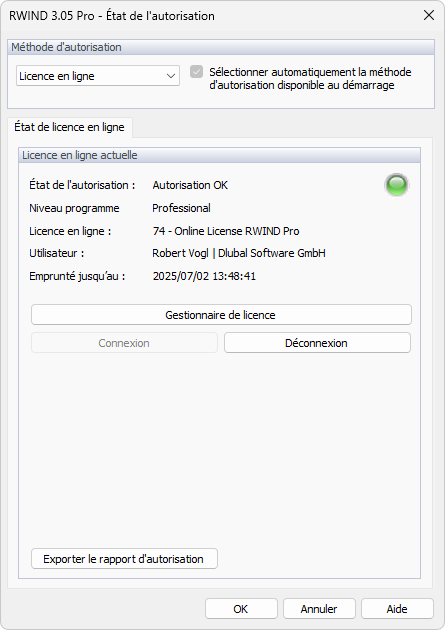Click the Connexion button
The width and height of the screenshot is (445, 630).
[124, 343]
